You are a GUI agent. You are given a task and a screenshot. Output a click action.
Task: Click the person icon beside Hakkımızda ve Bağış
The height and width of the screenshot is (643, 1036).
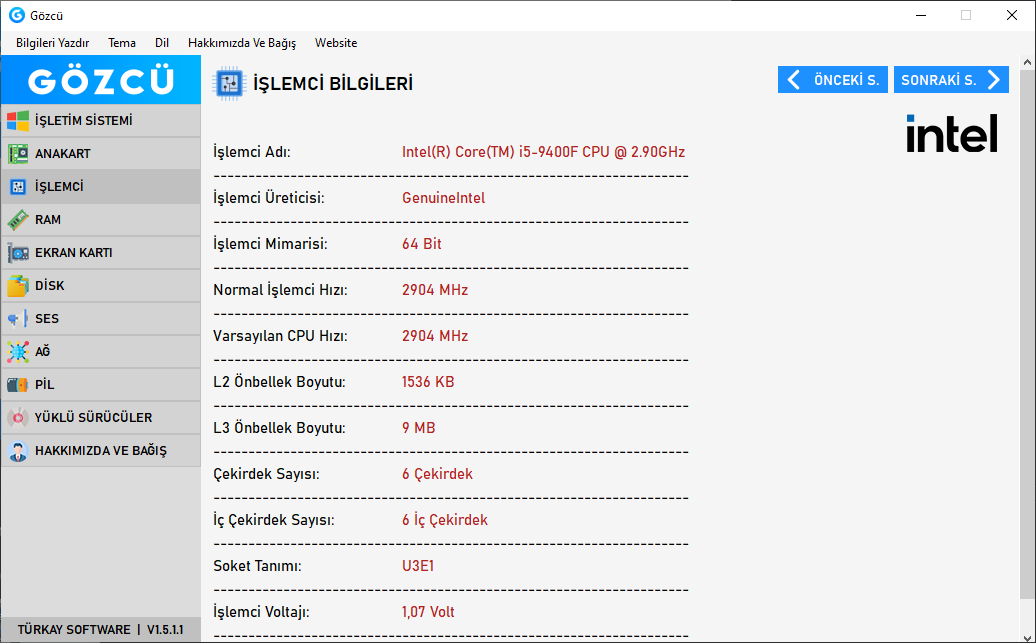click(18, 451)
